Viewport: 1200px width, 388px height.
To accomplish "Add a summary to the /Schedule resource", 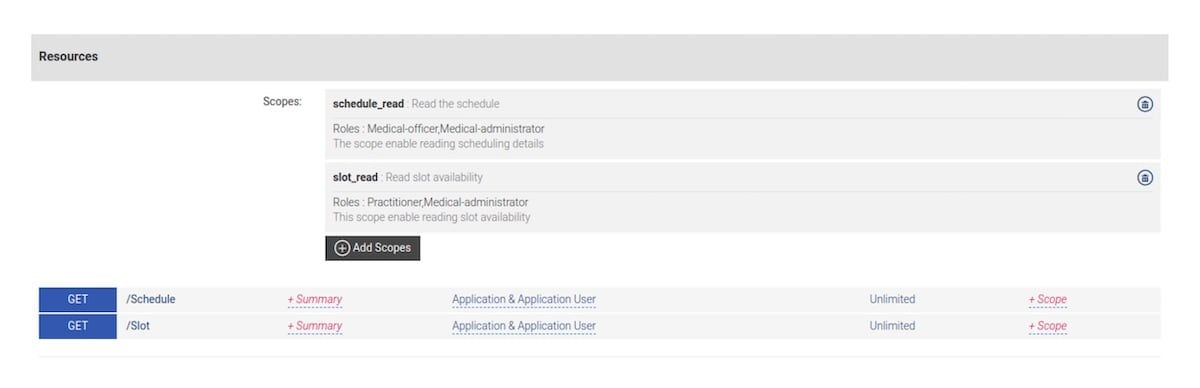I will [x=315, y=299].
